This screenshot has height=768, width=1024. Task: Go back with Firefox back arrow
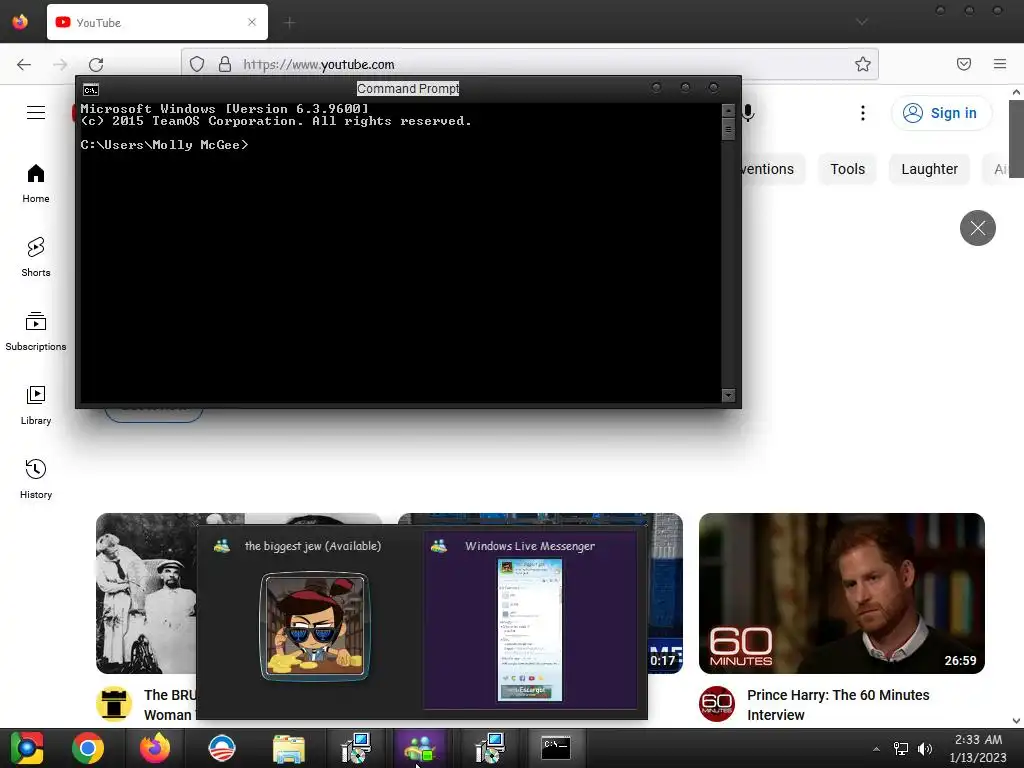coord(24,64)
